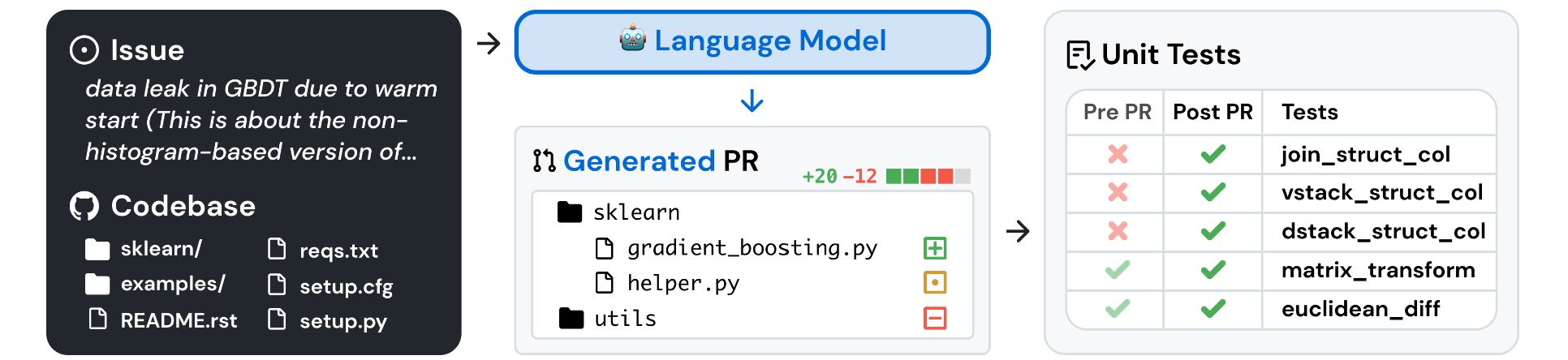Click Pre PR red cross for vstack_struct_col
1568x360 pixels.
pyautogui.click(x=1118, y=192)
